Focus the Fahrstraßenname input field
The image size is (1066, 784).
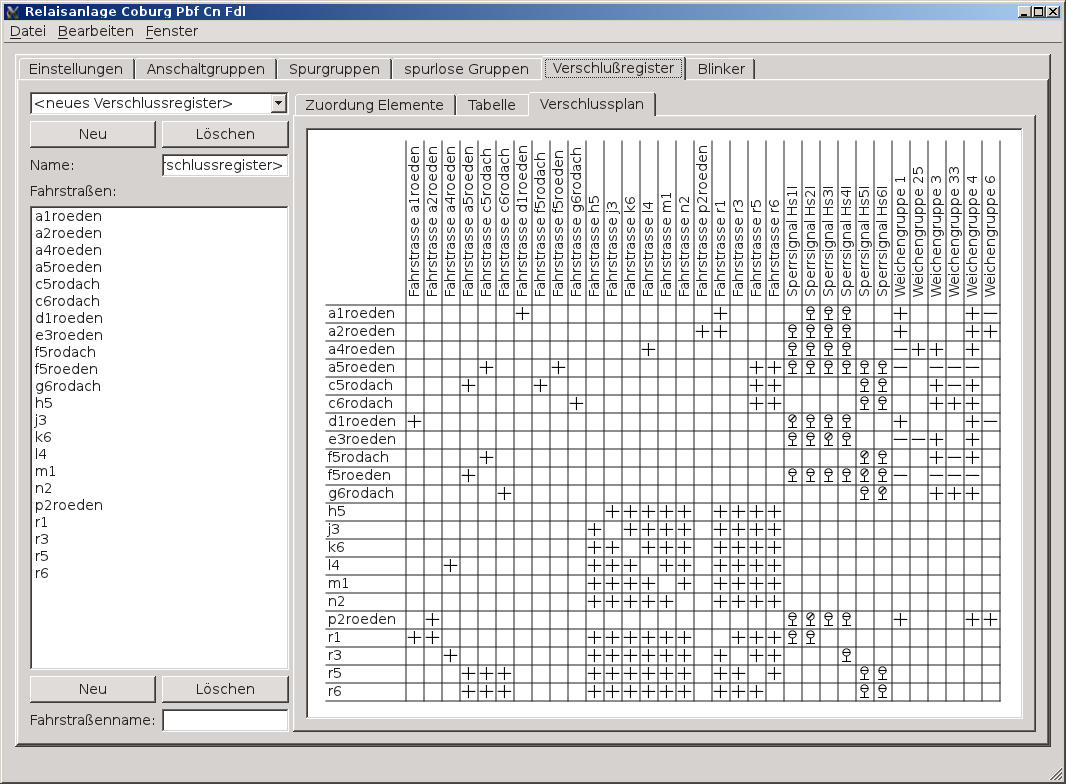coord(225,720)
